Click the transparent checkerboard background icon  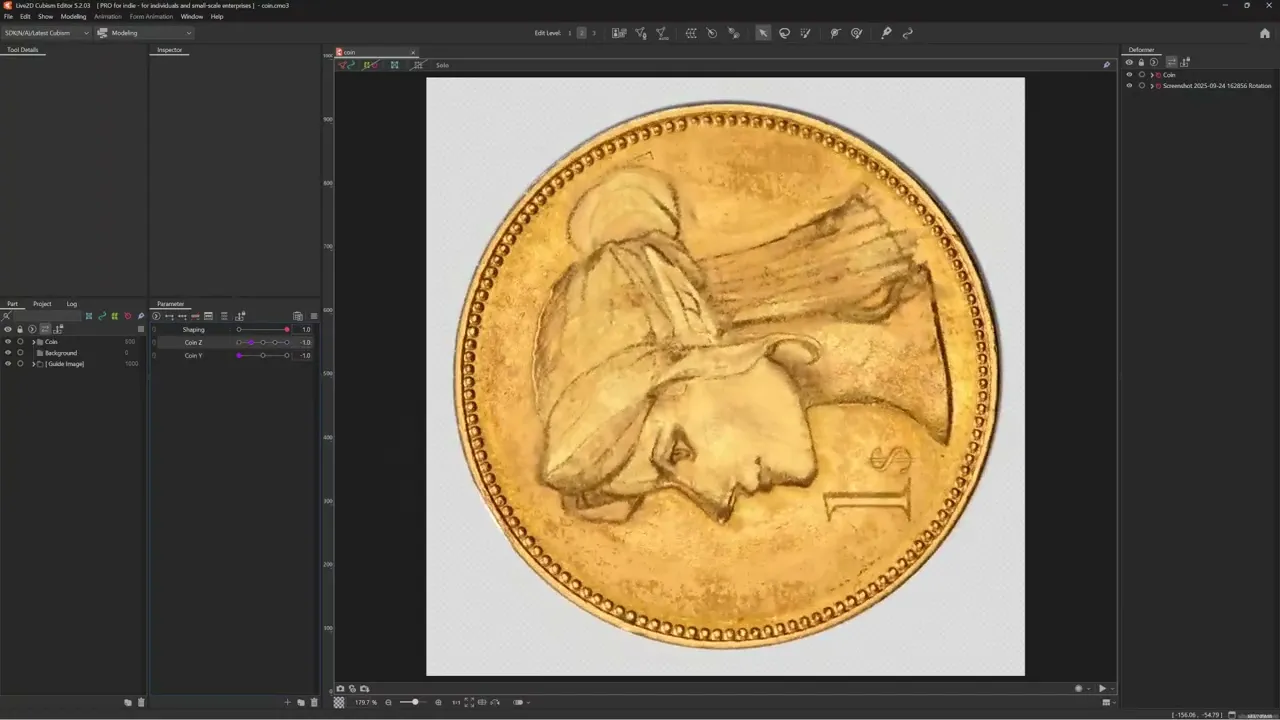[339, 702]
